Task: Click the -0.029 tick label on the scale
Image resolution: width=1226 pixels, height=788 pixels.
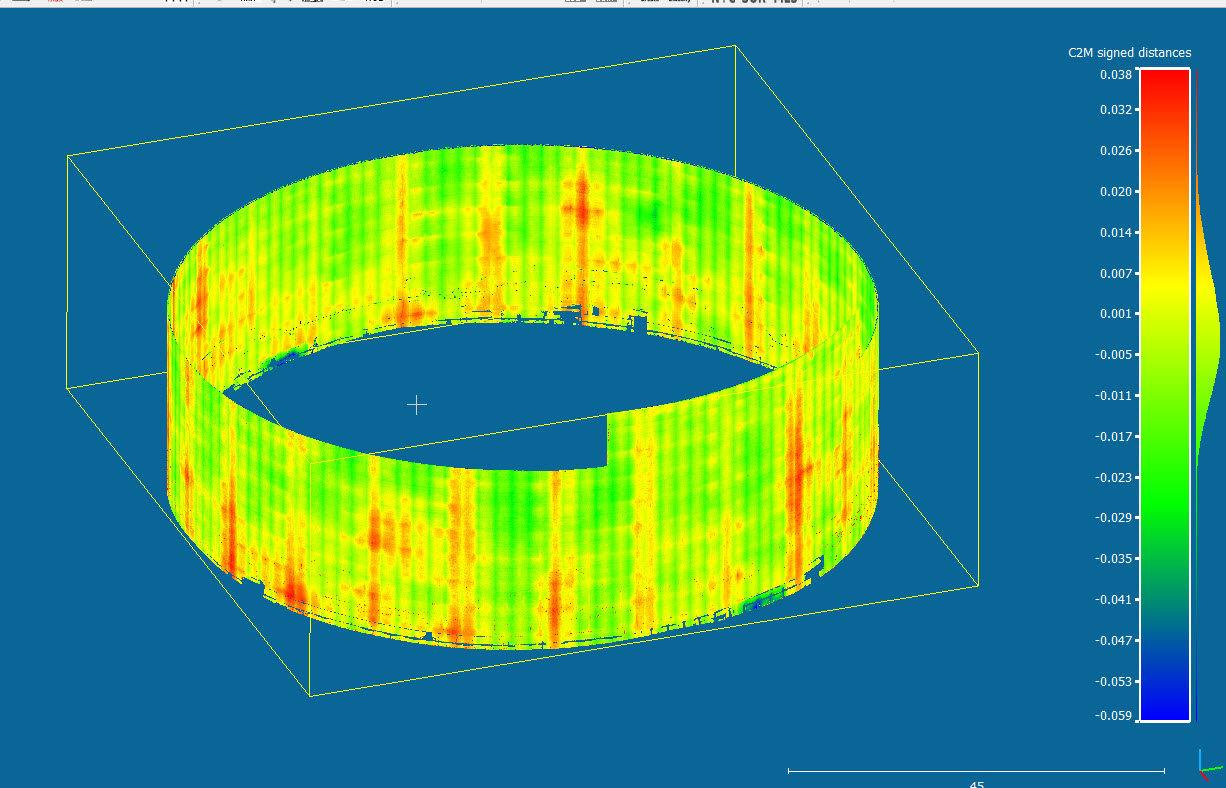Action: [x=1114, y=518]
